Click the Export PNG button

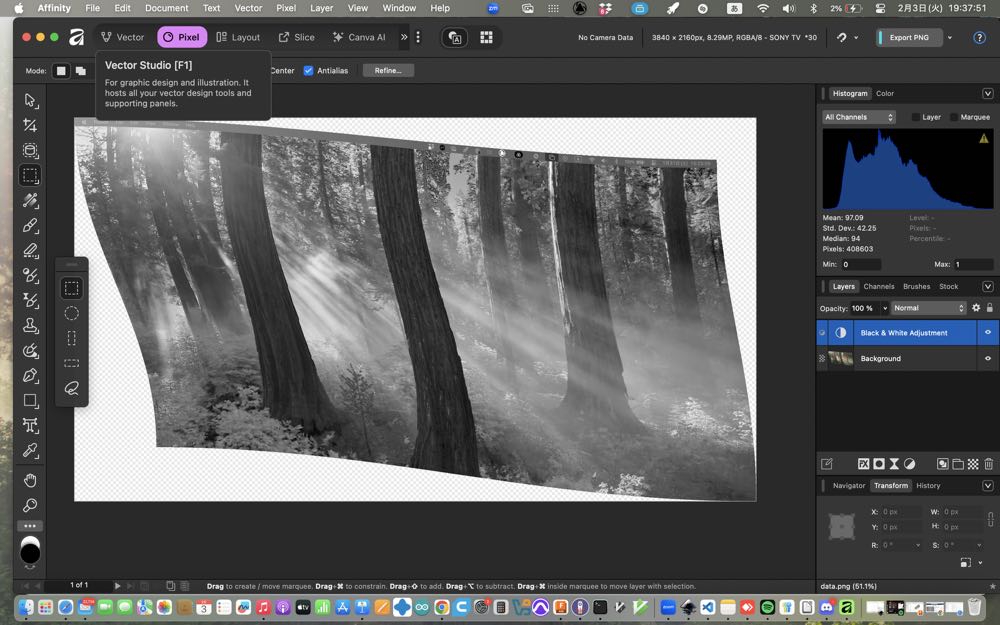coord(908,38)
